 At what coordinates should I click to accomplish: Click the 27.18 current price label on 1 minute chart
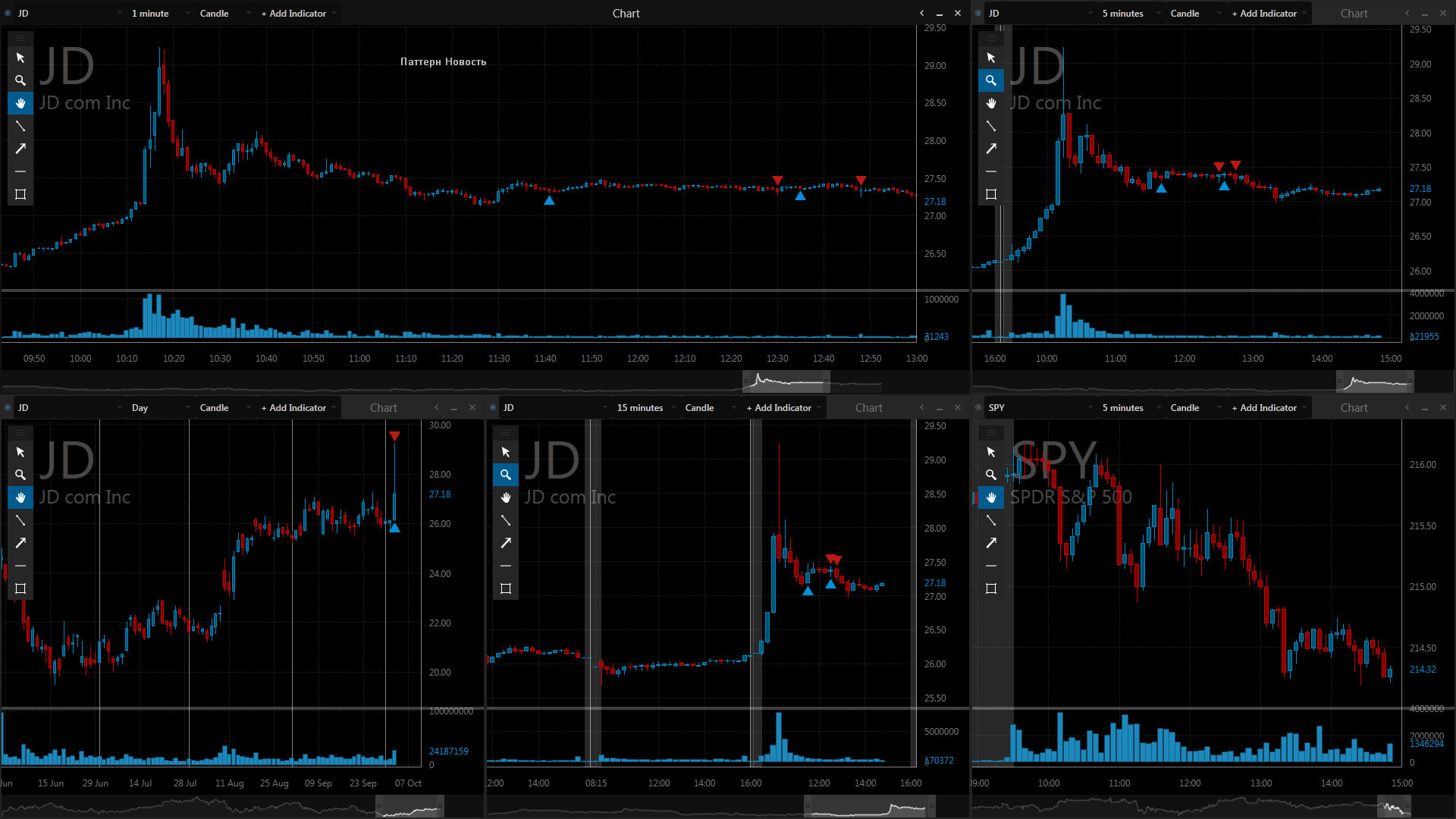935,202
